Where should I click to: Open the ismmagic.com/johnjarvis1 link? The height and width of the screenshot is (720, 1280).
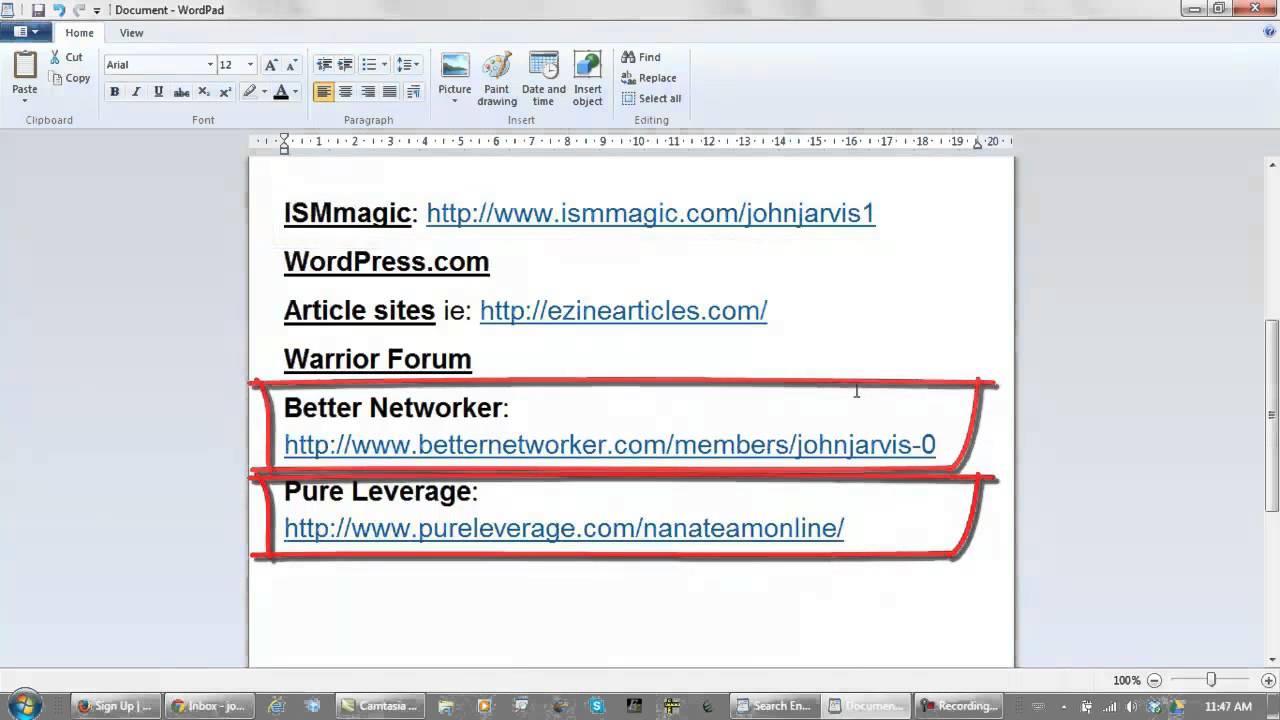pos(651,213)
